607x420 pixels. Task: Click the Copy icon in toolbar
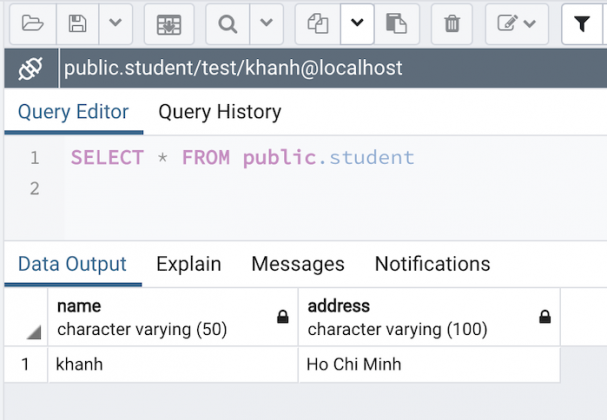point(318,24)
